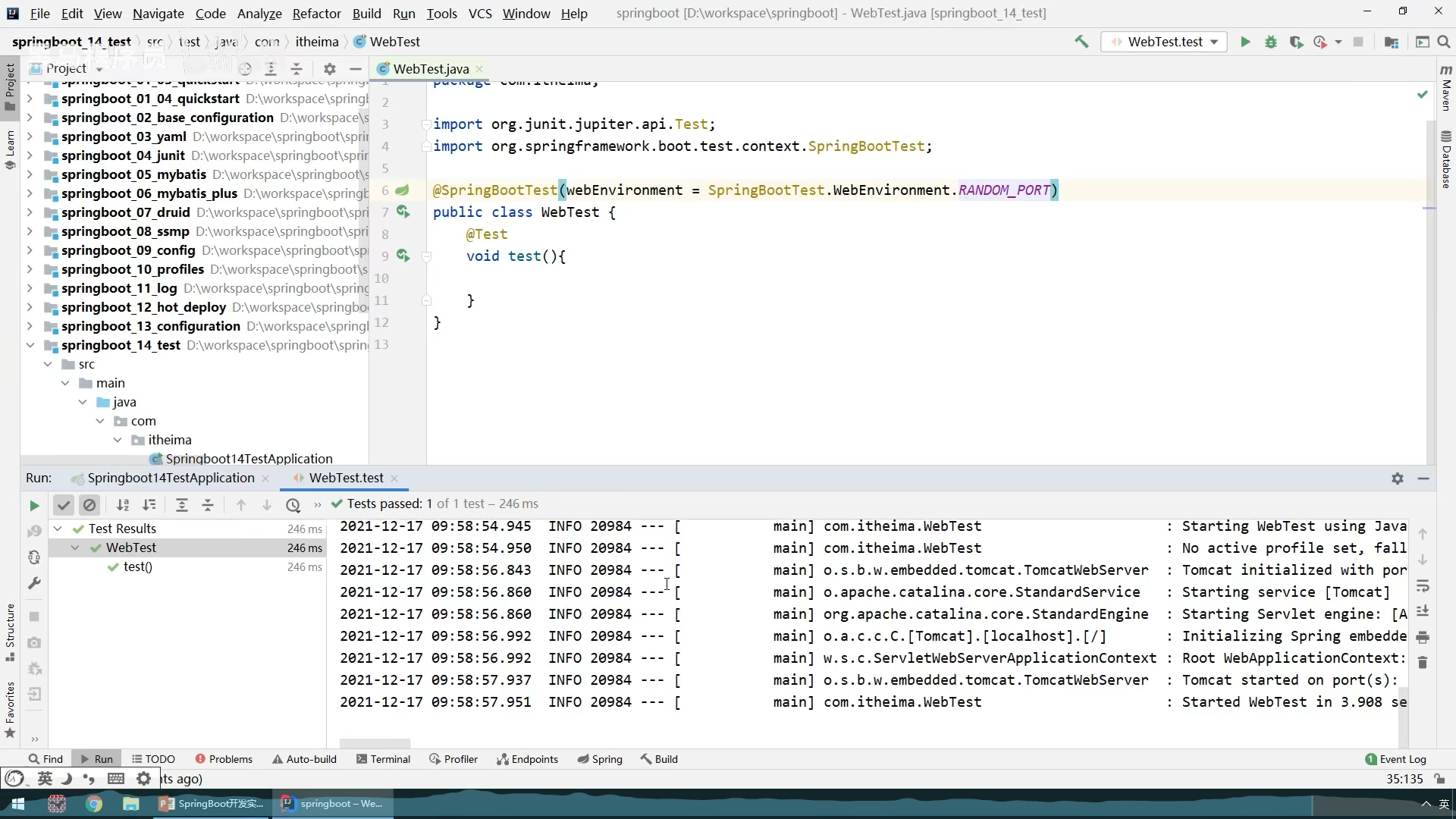Image resolution: width=1456 pixels, height=819 pixels.
Task: Open the Refactor menu
Action: pos(316,14)
